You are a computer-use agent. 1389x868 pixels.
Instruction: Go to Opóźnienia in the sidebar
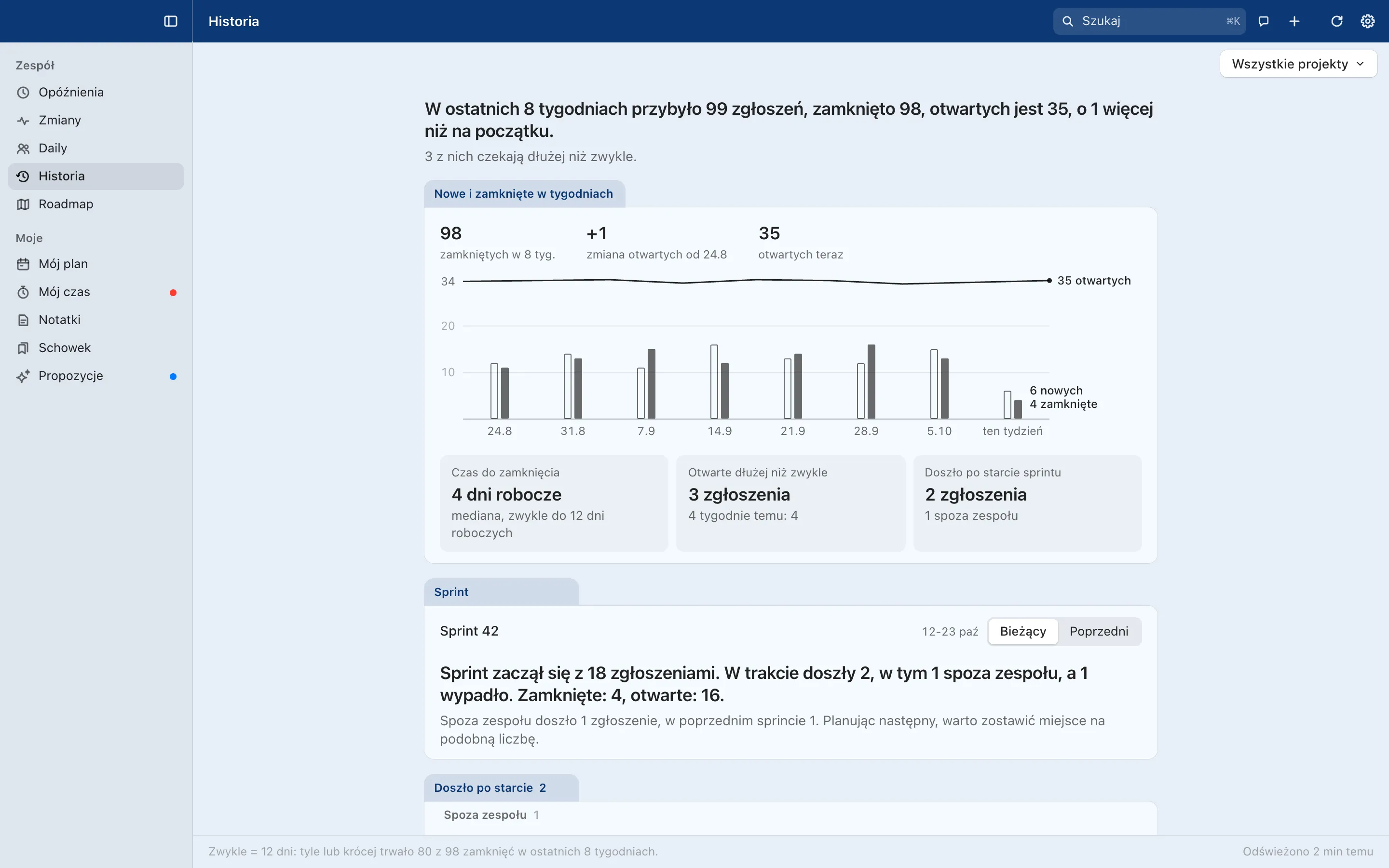(x=96, y=93)
